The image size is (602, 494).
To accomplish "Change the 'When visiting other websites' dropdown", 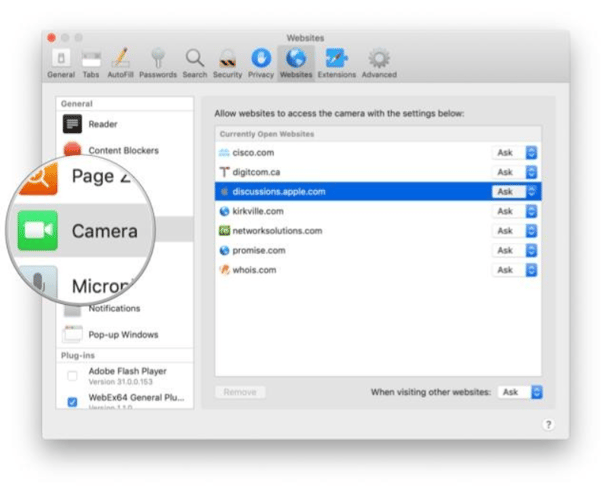I will point(521,393).
